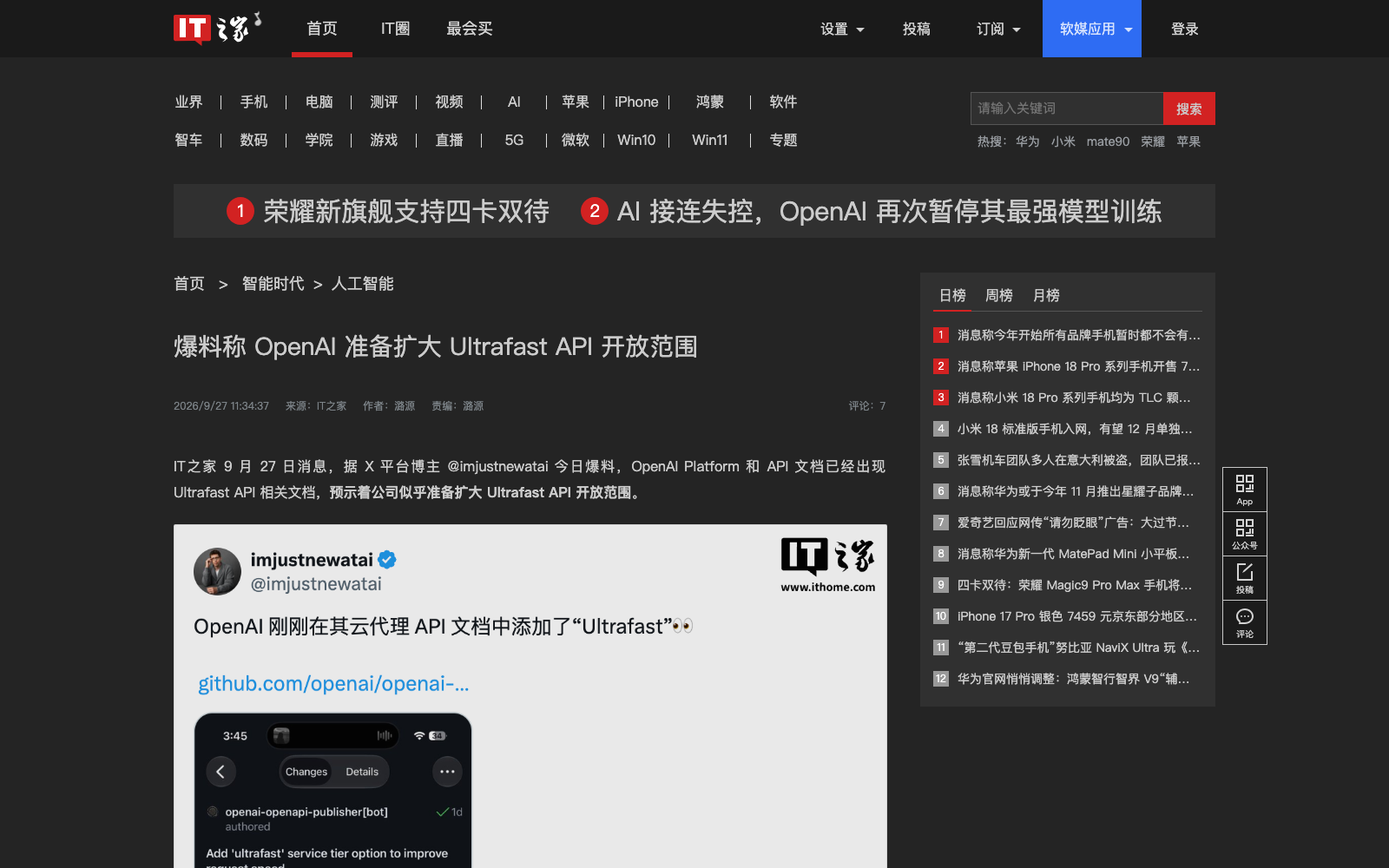Open the 智车 category link

[x=188, y=140]
